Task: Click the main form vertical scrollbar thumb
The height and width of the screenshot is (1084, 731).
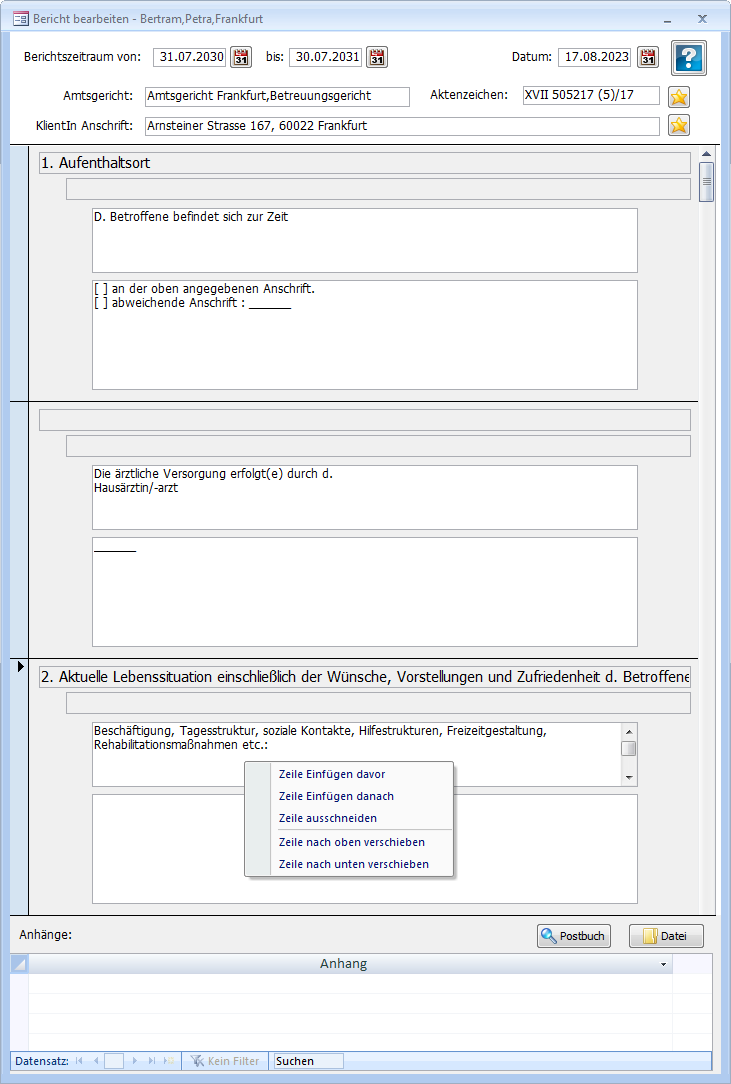Action: coord(706,182)
